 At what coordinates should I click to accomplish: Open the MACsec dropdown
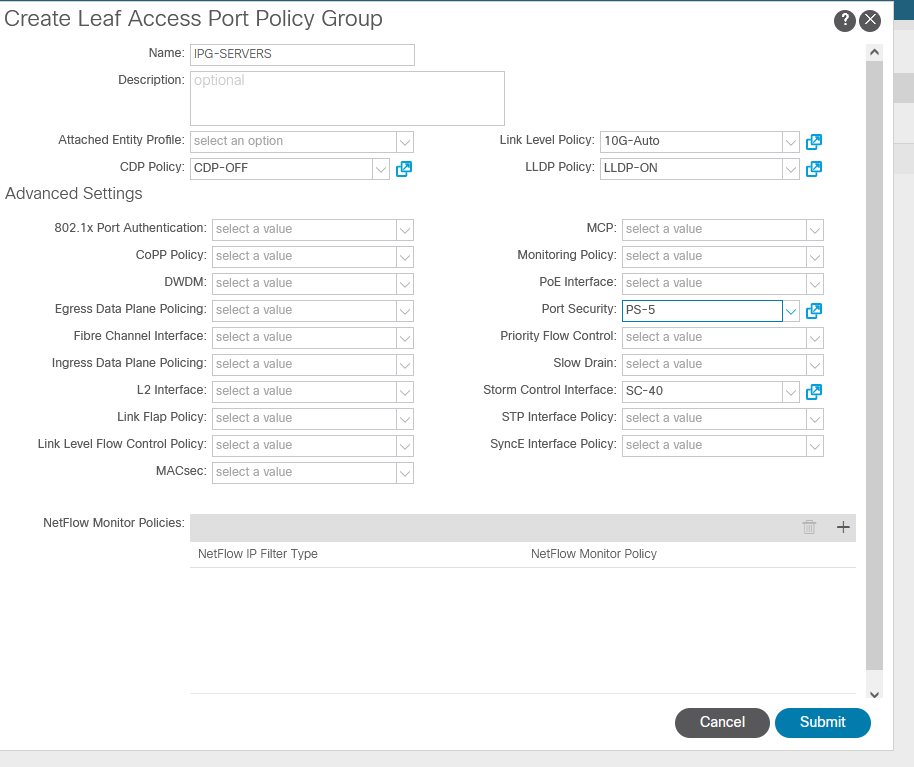[x=405, y=473]
